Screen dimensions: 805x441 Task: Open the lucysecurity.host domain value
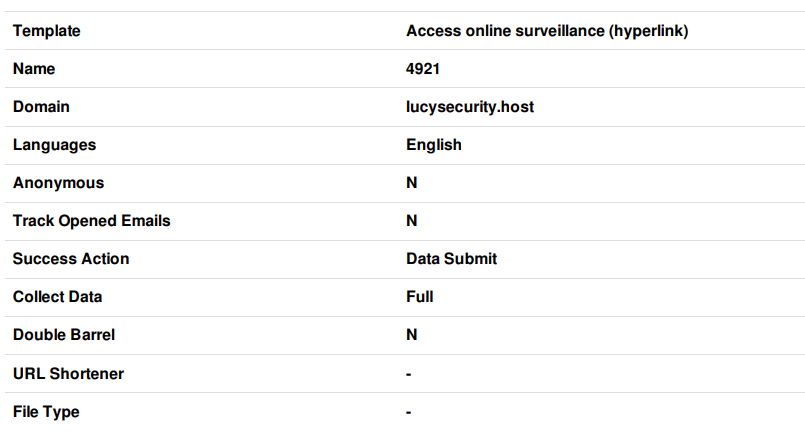coord(470,107)
